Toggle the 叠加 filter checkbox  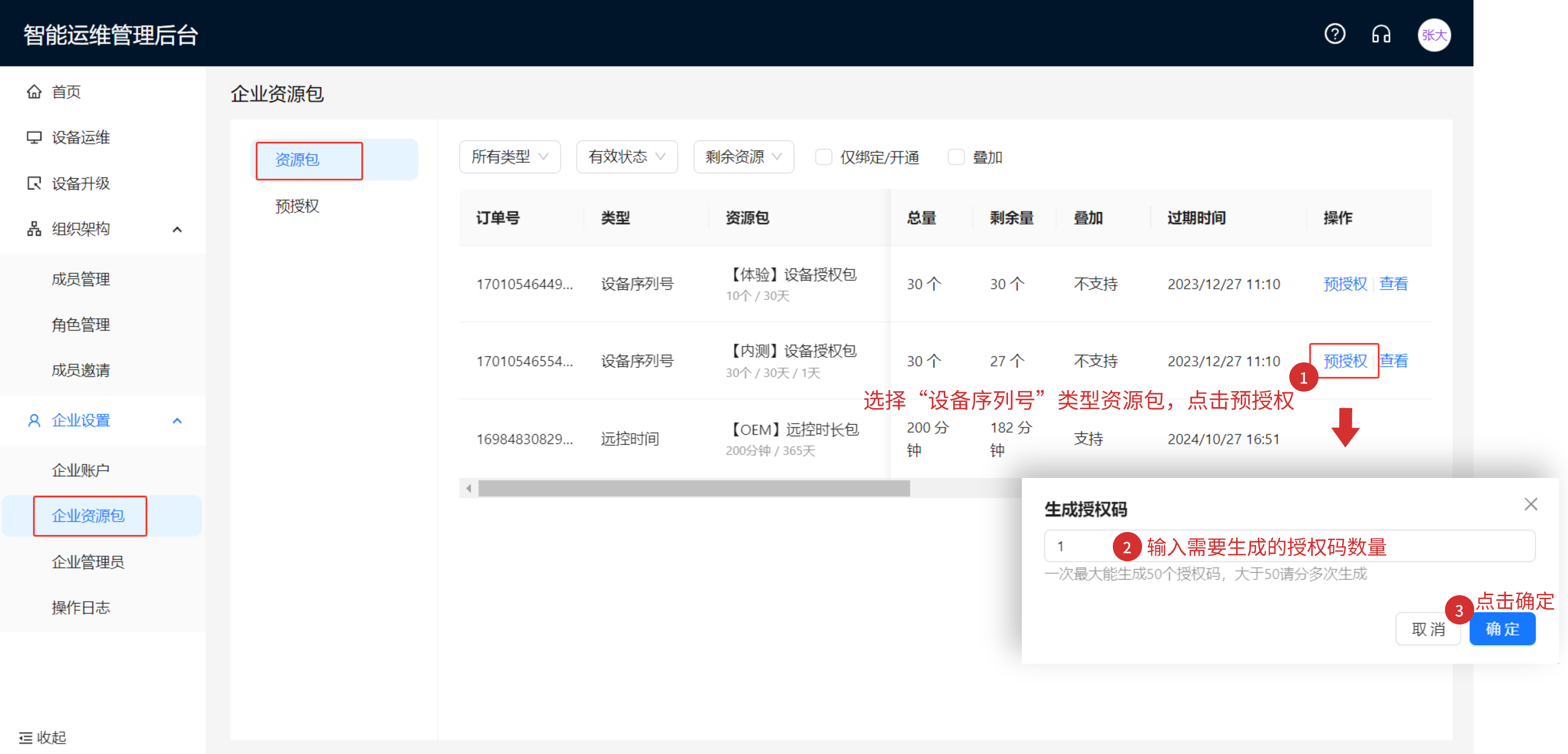956,157
